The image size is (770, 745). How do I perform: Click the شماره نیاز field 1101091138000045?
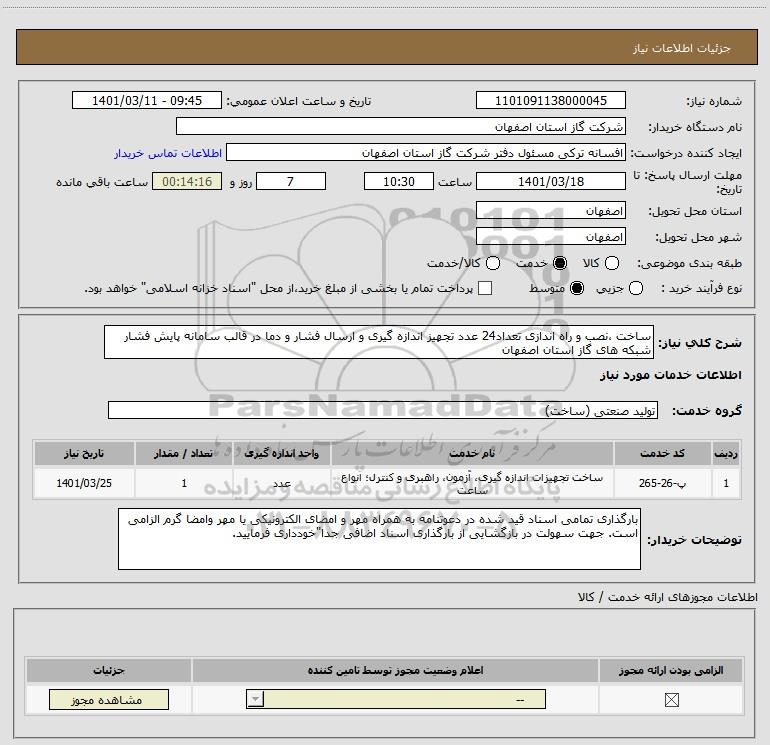[x=550, y=100]
